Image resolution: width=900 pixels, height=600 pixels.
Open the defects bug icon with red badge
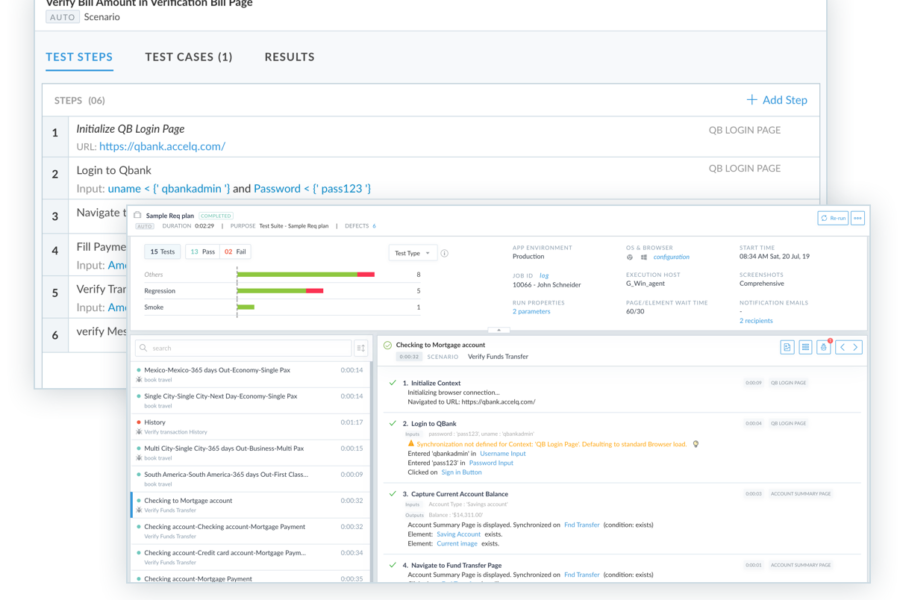tap(823, 347)
